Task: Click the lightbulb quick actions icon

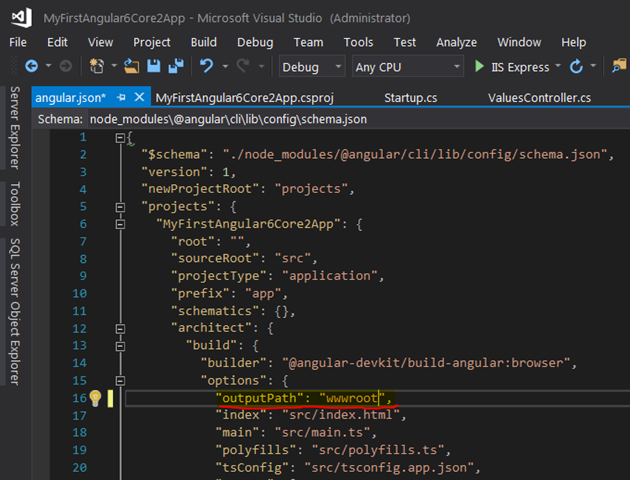Action: click(x=96, y=398)
